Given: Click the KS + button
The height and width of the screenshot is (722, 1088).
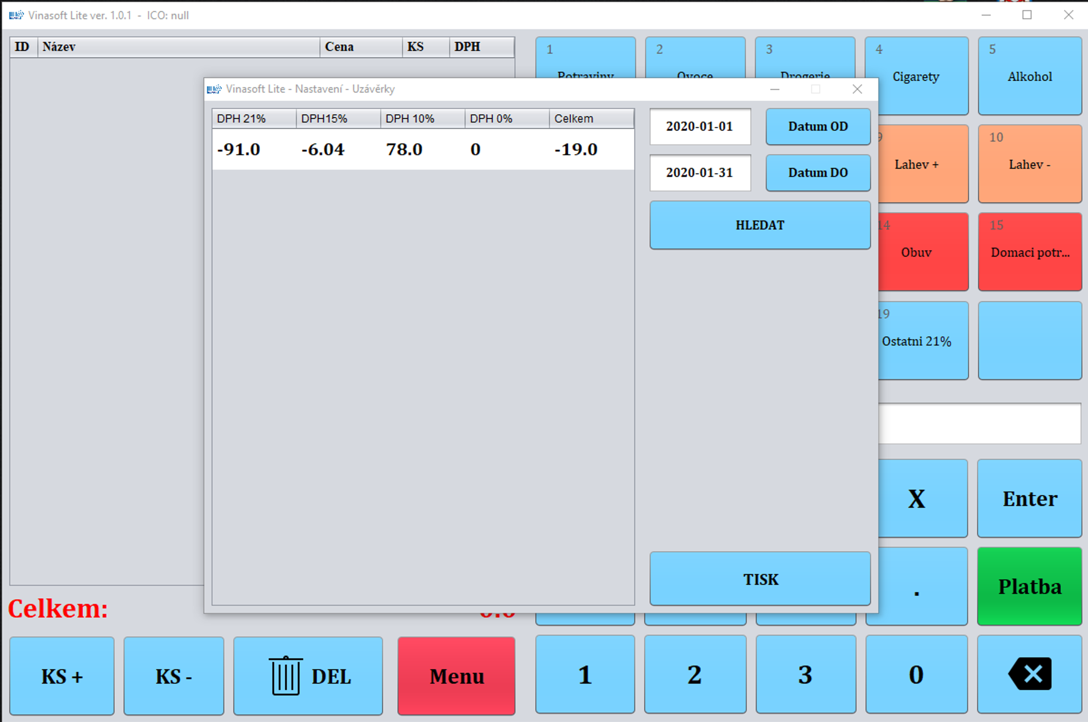Looking at the screenshot, I should (x=61, y=675).
